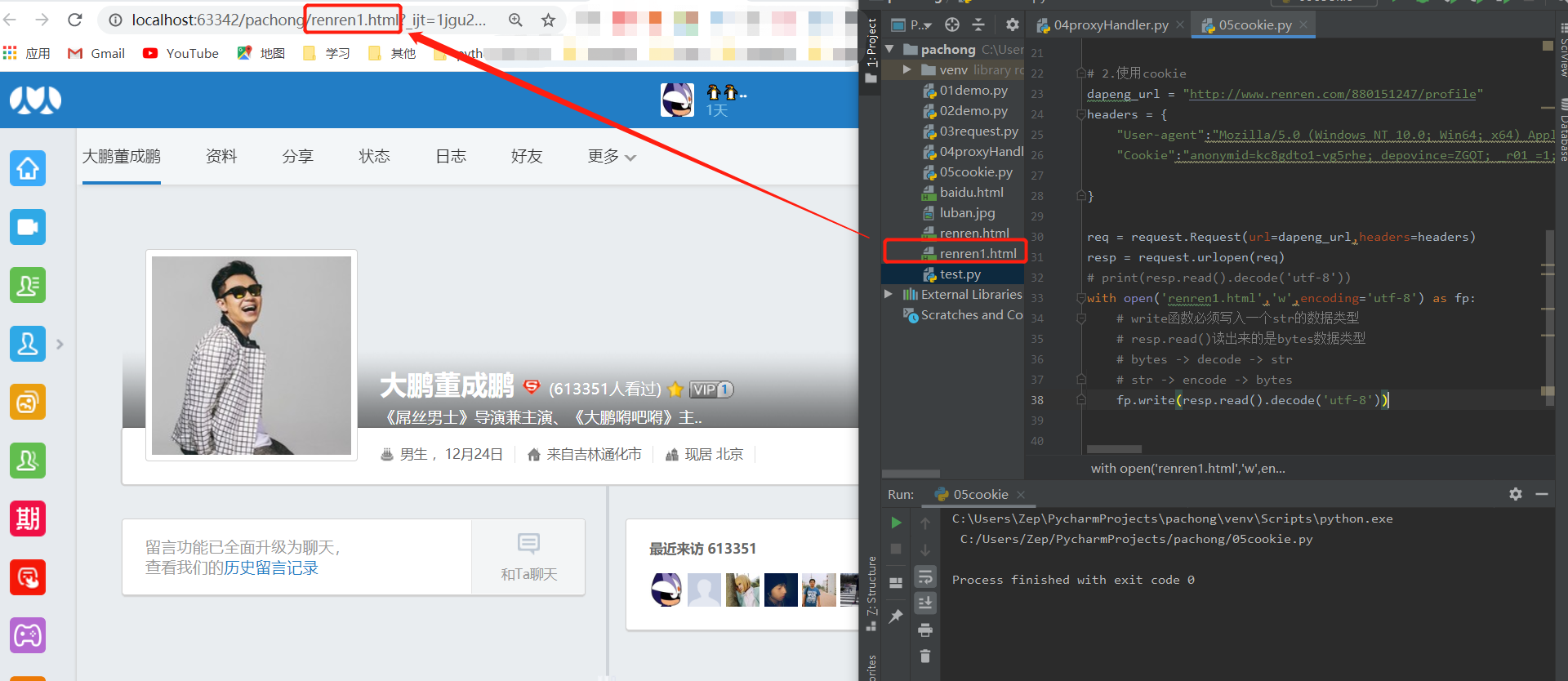The width and height of the screenshot is (1568, 681).
Task: Open Project panel settings gear
Action: (1012, 24)
